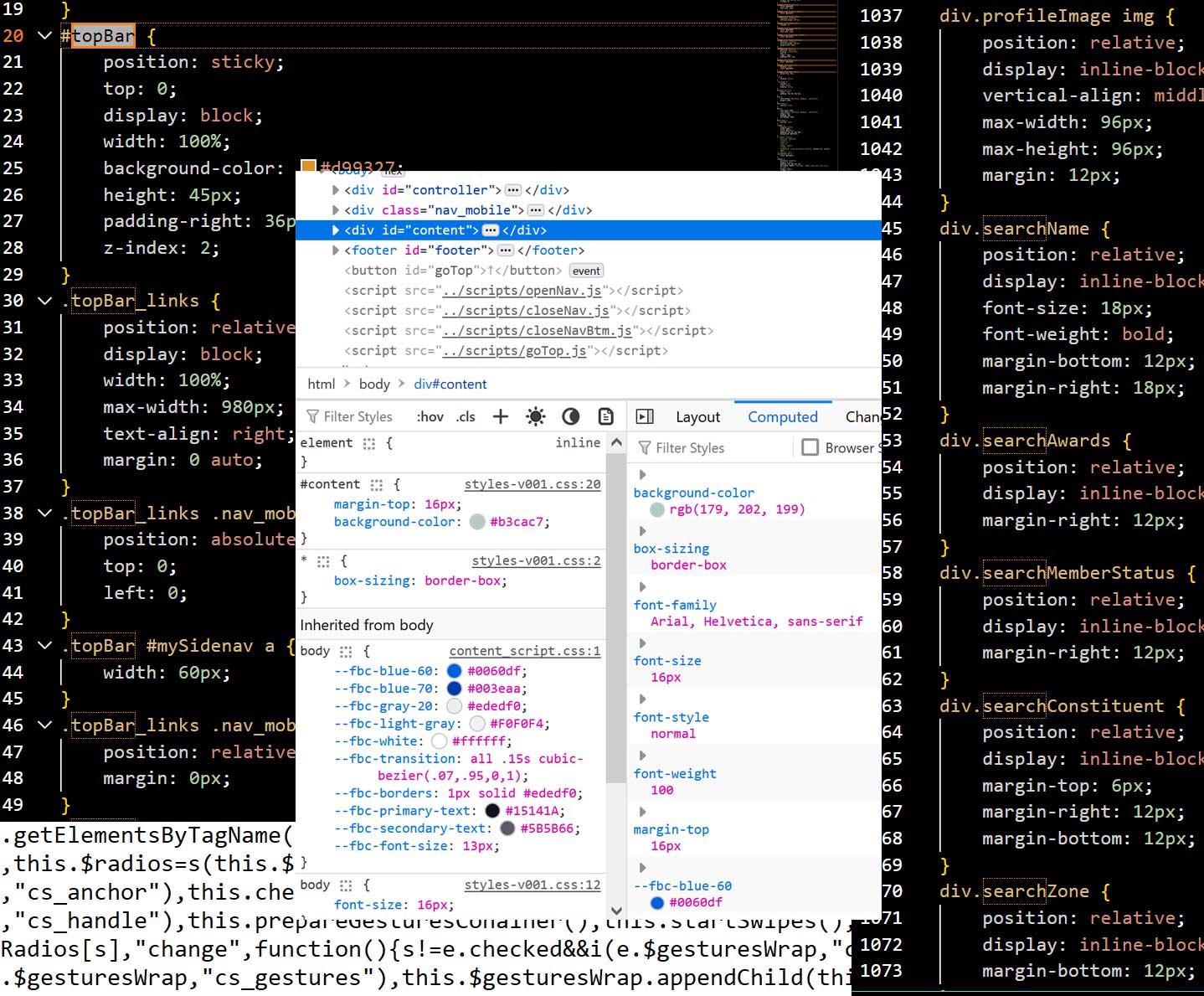Toggle dark color scheme simulation moon icon

tap(571, 416)
